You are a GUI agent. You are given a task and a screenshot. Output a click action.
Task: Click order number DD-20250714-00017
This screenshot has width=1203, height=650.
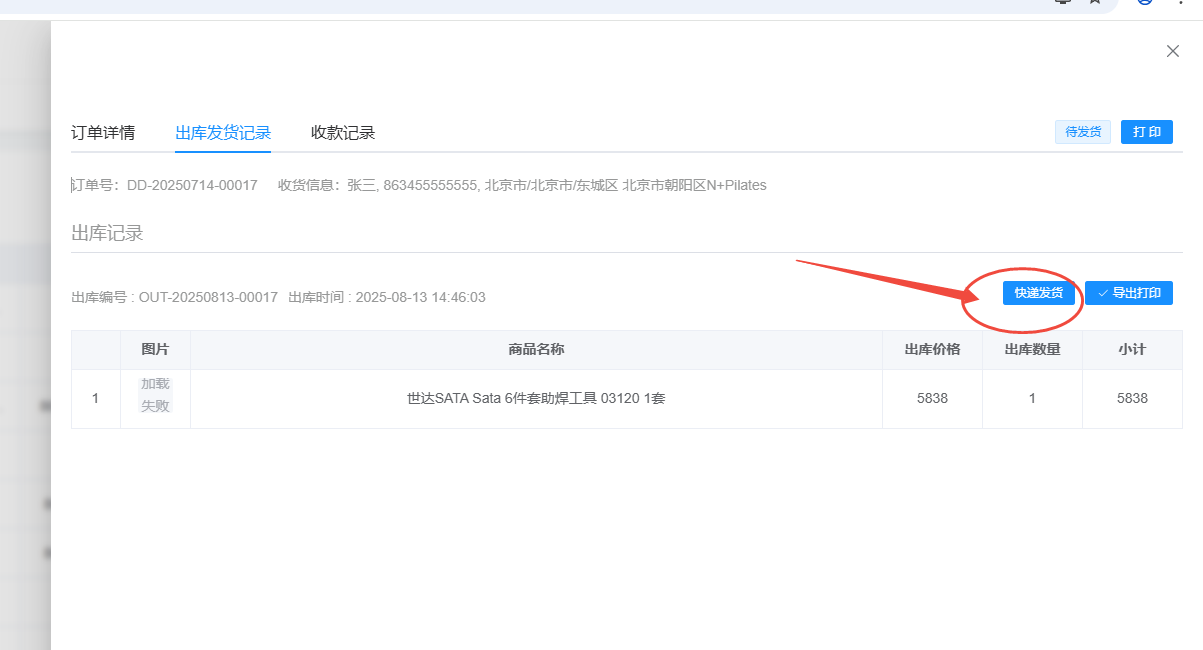(x=191, y=186)
